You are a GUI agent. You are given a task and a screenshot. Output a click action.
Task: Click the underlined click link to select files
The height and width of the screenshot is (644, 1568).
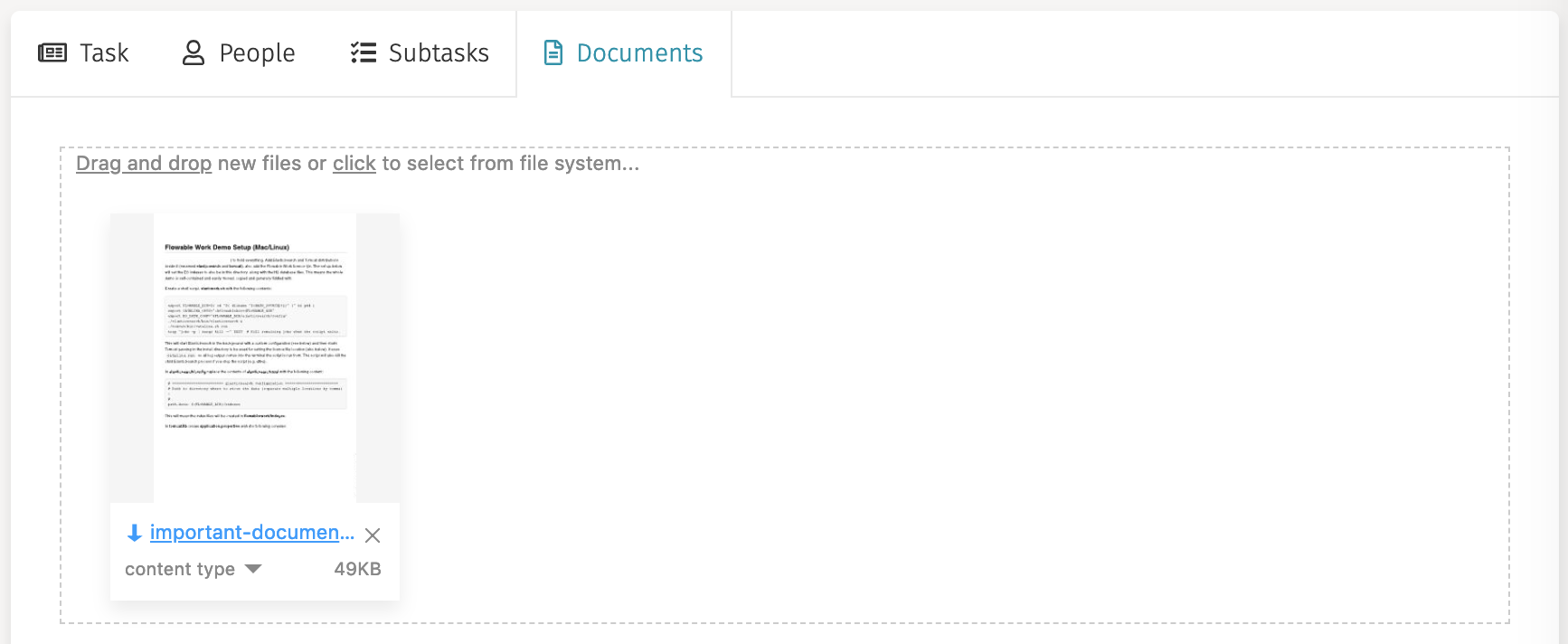(x=354, y=163)
